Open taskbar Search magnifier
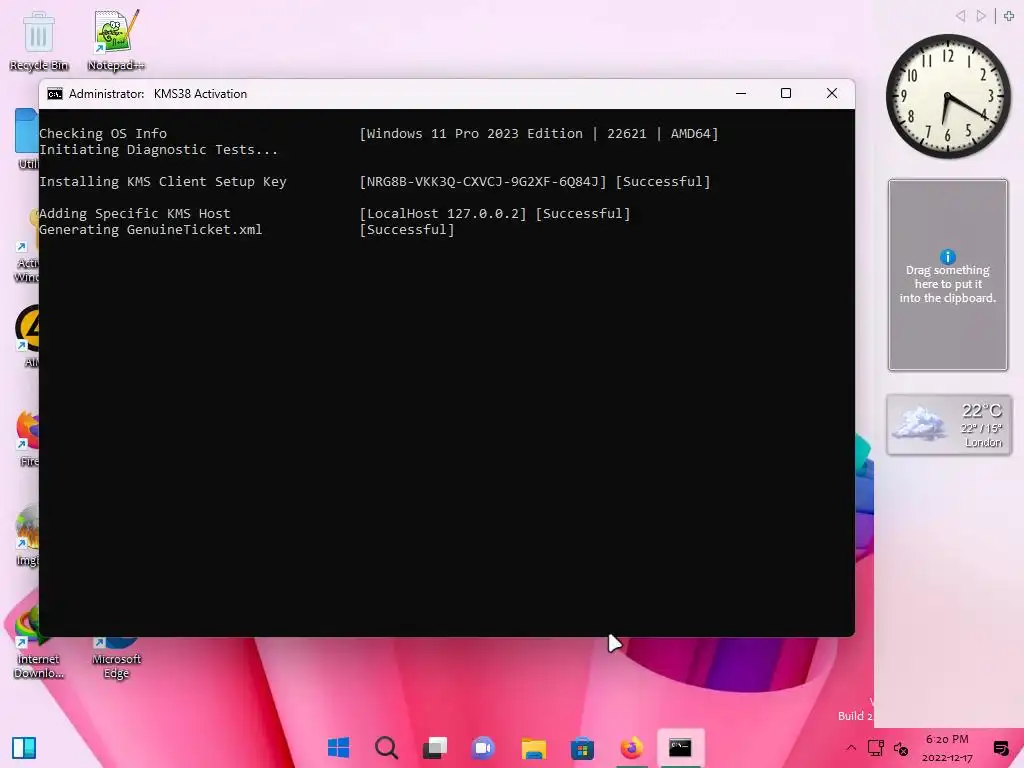The image size is (1024, 768). pyautogui.click(x=387, y=748)
